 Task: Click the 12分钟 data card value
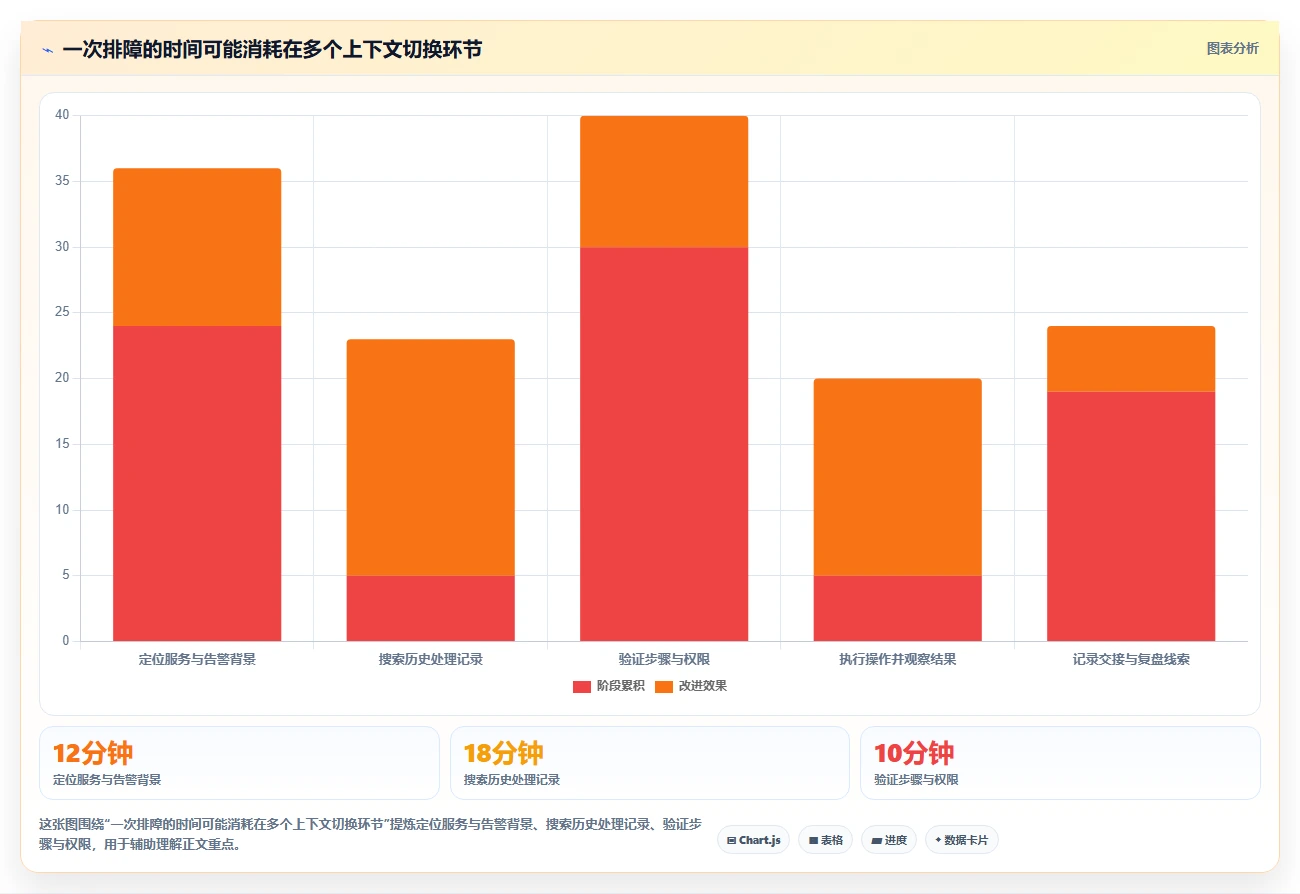[x=92, y=753]
